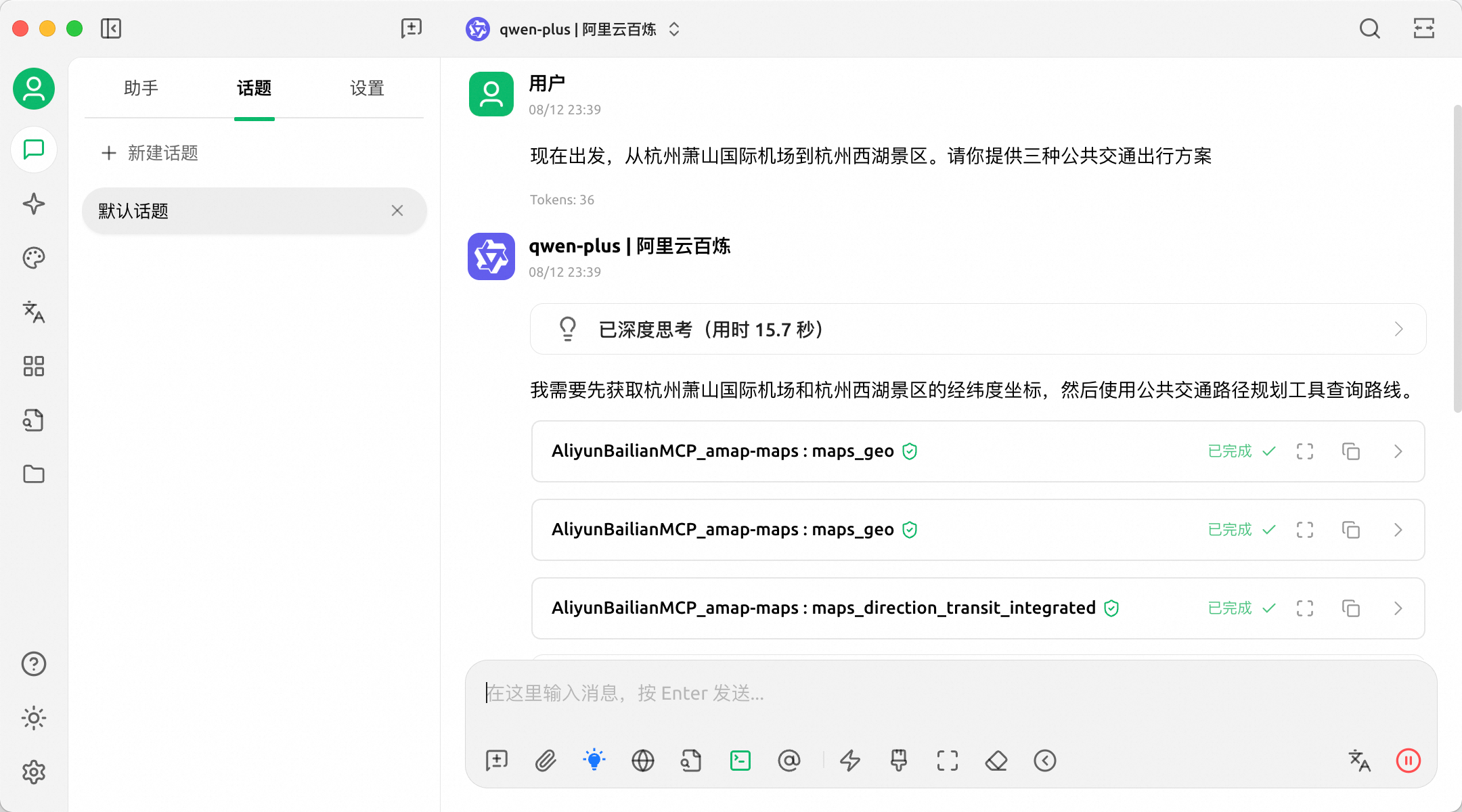Fullscreen view first maps_geo result
Screen dimensions: 1462x812
[1305, 451]
